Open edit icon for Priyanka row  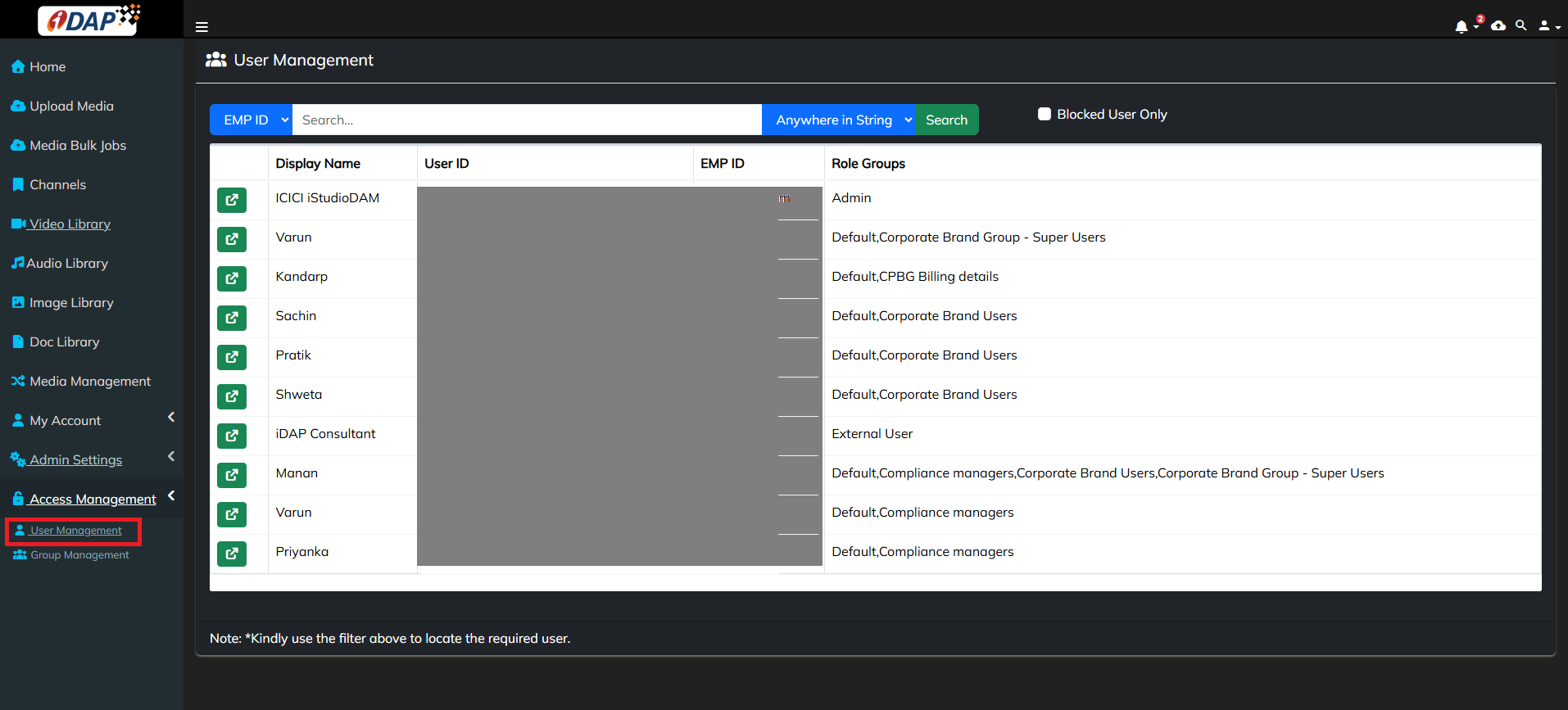pos(232,554)
